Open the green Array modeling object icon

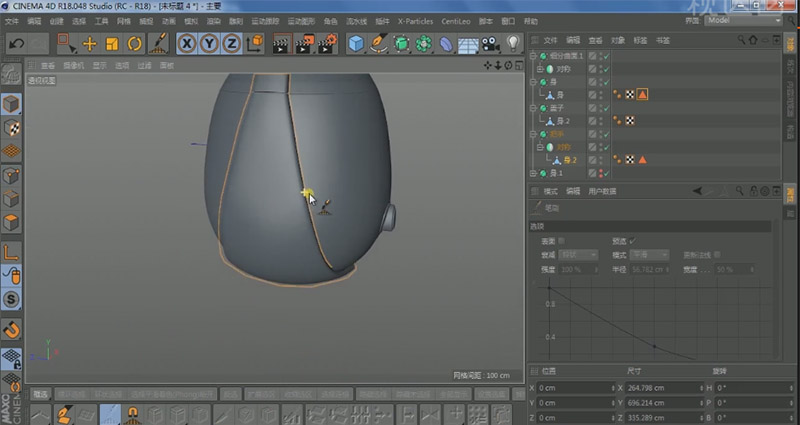(423, 44)
